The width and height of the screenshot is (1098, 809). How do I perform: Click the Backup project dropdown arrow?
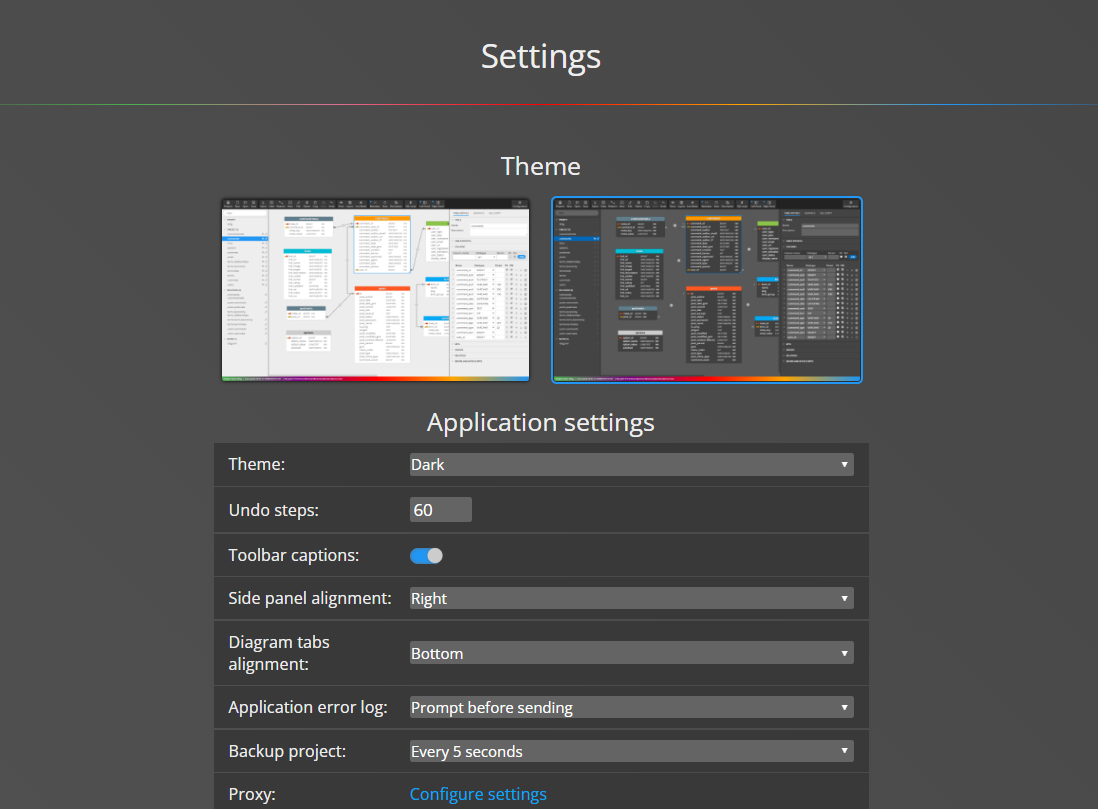(x=845, y=751)
